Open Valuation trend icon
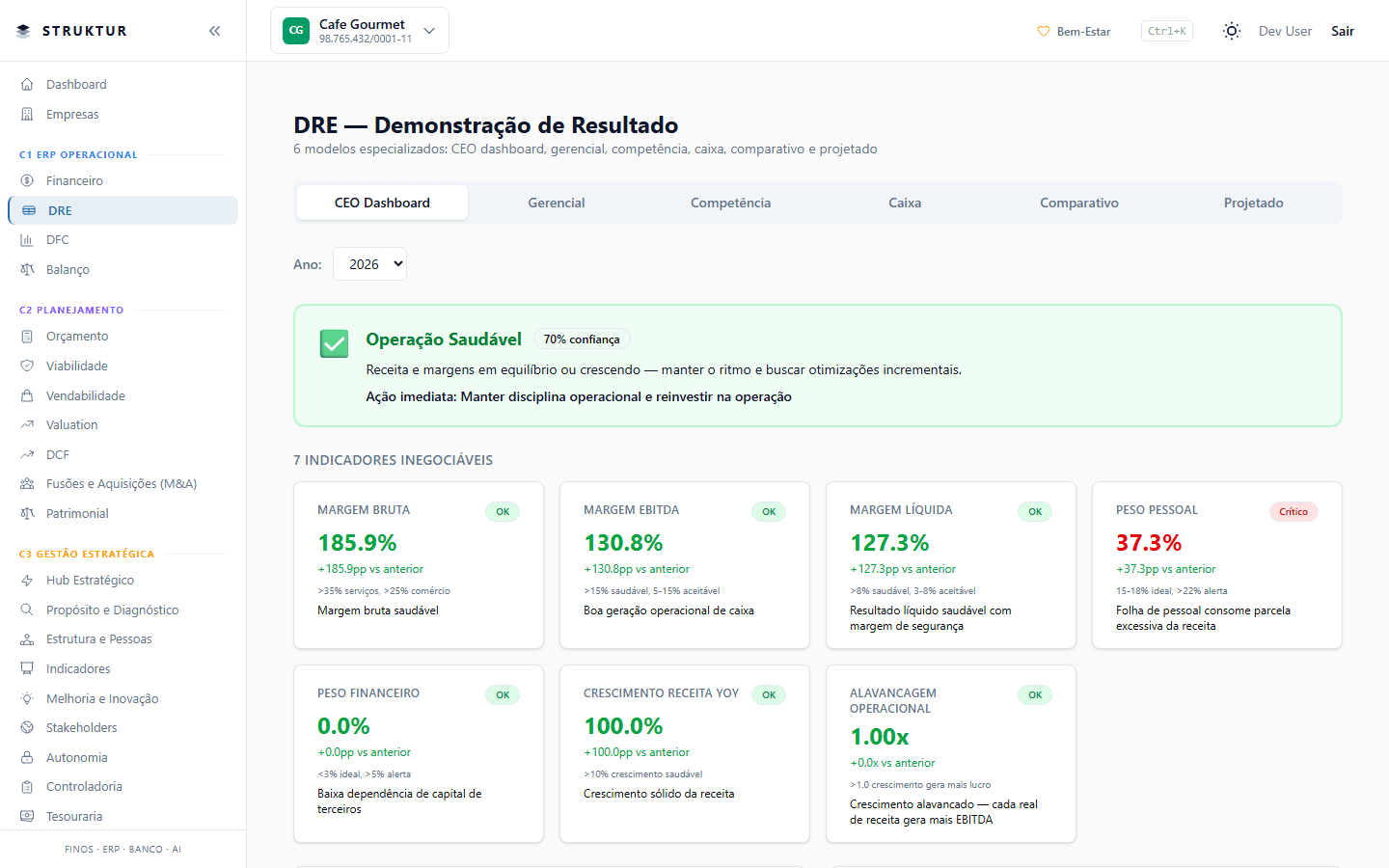 click(27, 424)
